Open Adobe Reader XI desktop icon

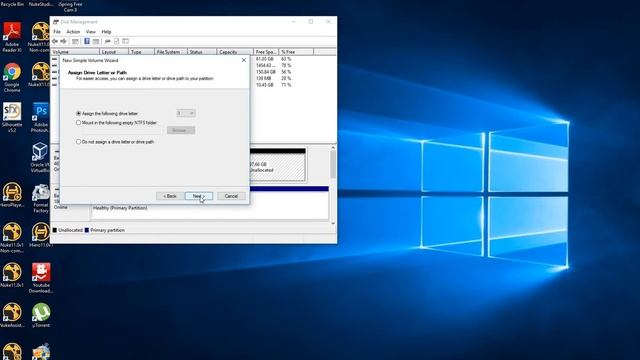coord(12,36)
